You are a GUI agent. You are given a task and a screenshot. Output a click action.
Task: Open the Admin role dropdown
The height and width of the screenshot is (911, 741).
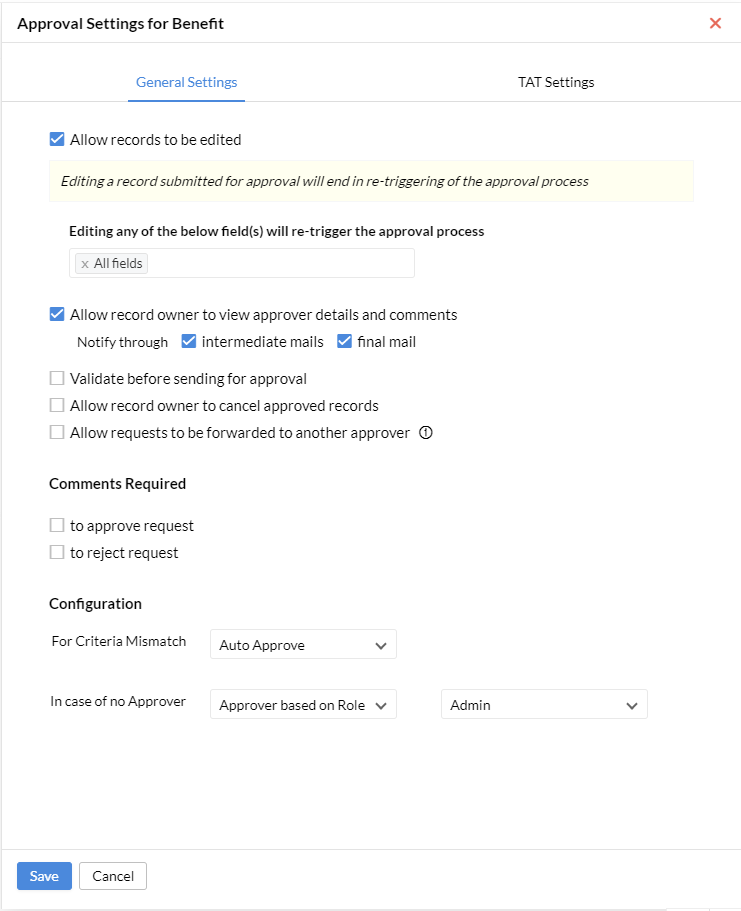tap(544, 705)
